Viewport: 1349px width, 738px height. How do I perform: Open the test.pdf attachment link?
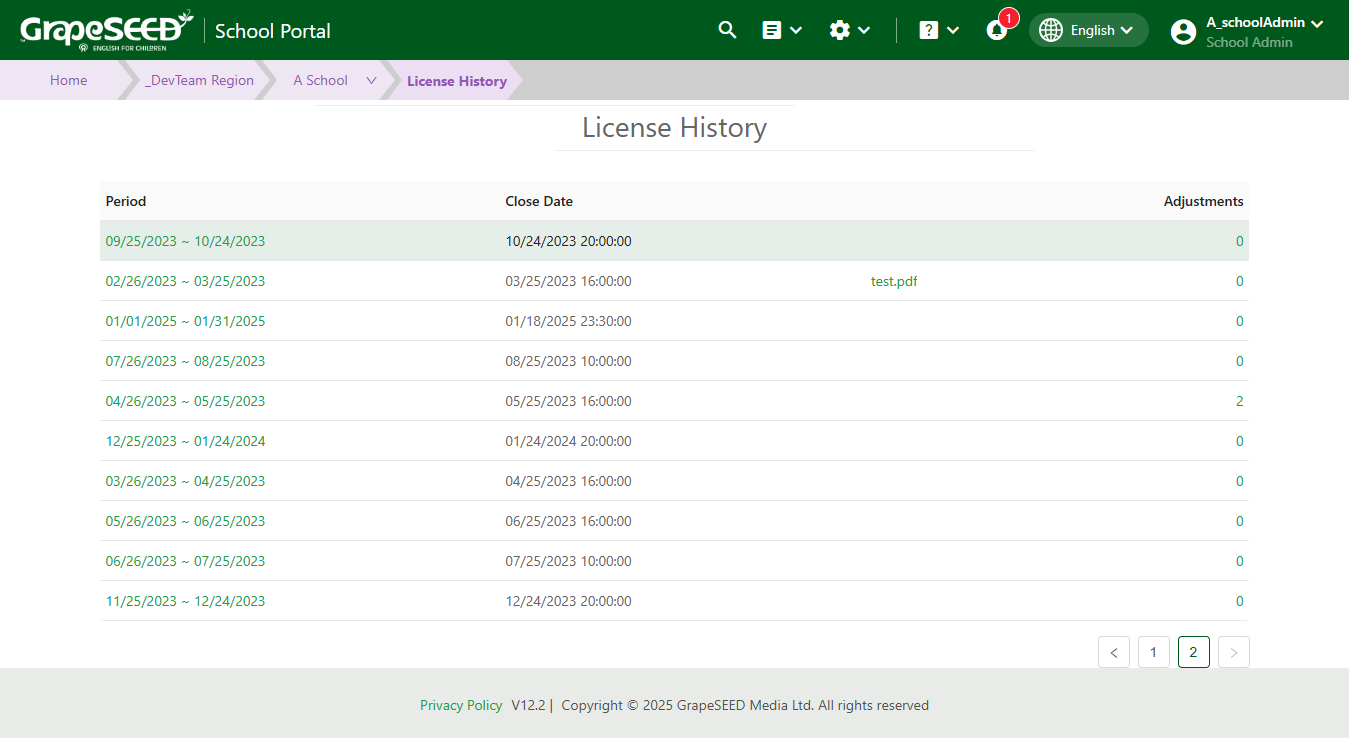point(894,281)
